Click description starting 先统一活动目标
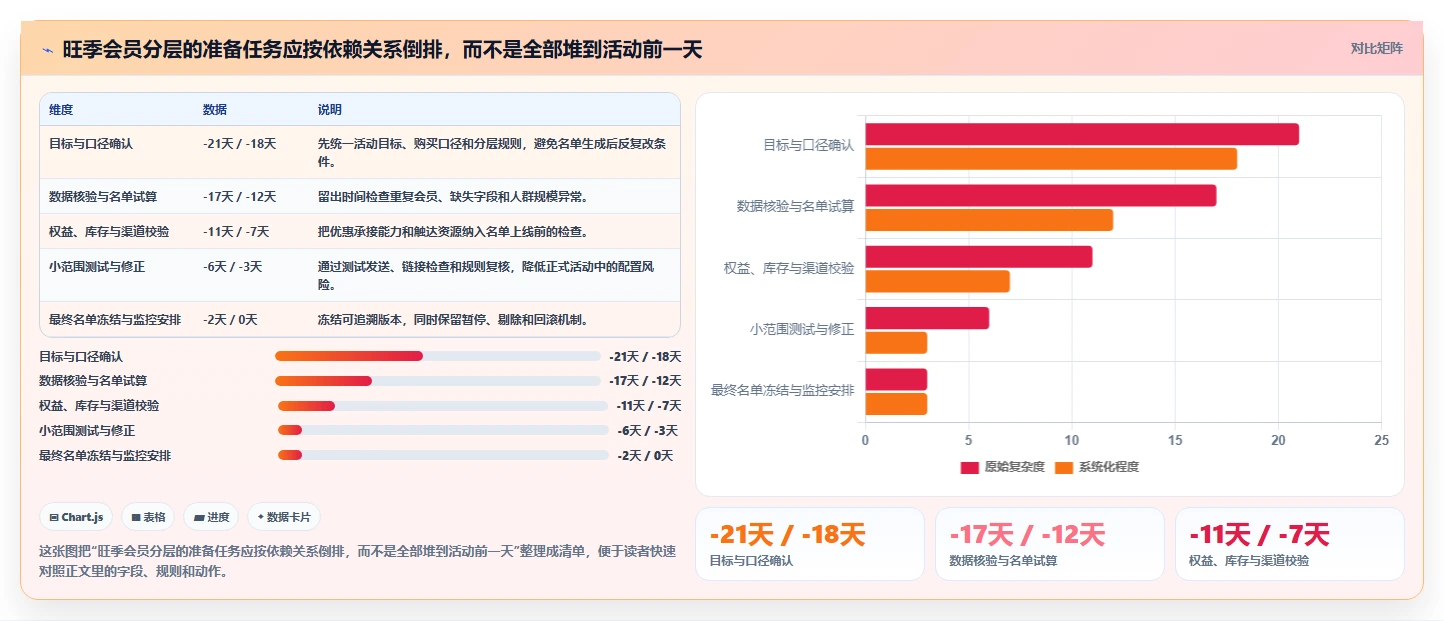This screenshot has width=1444, height=621. coord(492,152)
